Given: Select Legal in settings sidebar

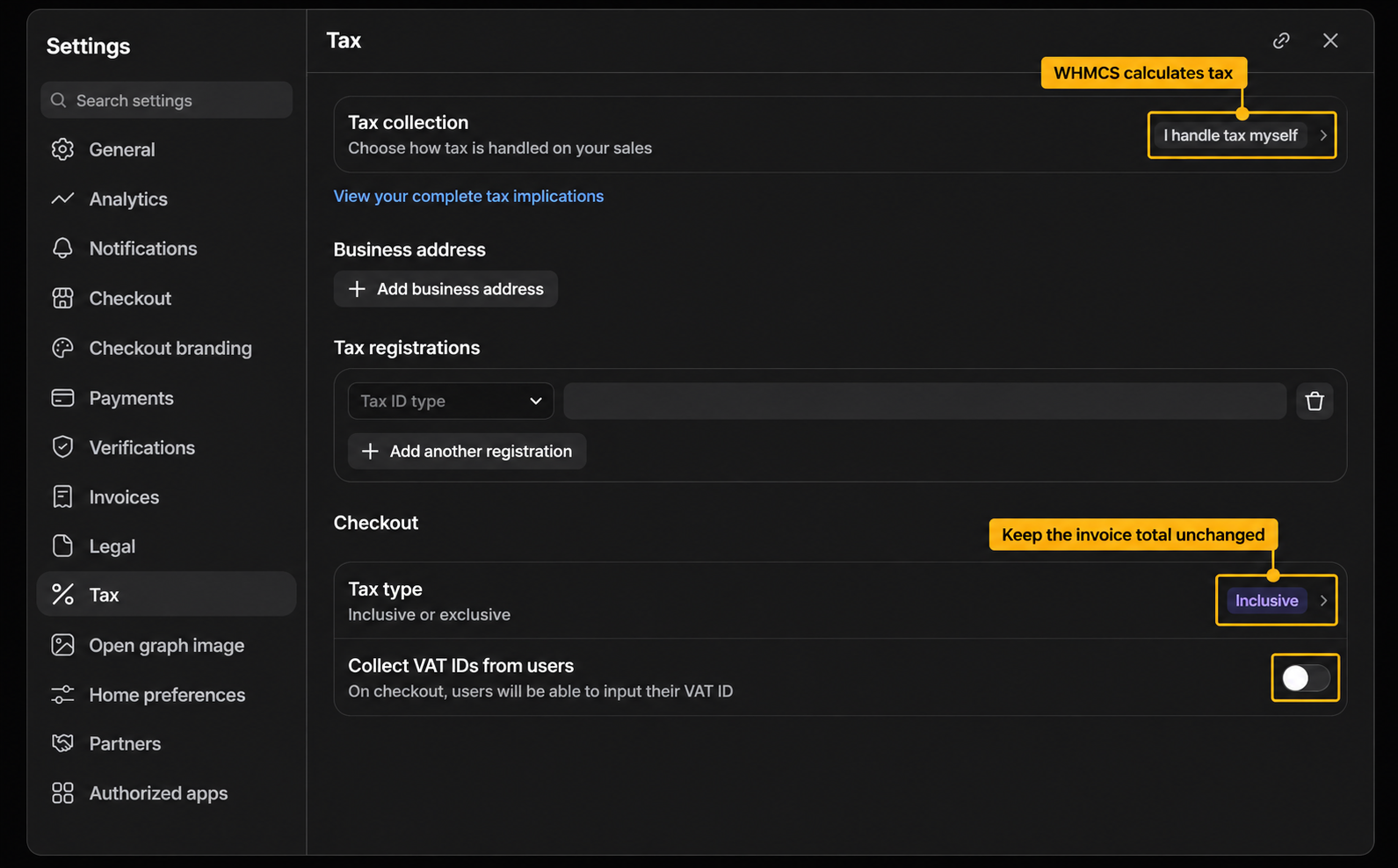Looking at the screenshot, I should point(167,546).
